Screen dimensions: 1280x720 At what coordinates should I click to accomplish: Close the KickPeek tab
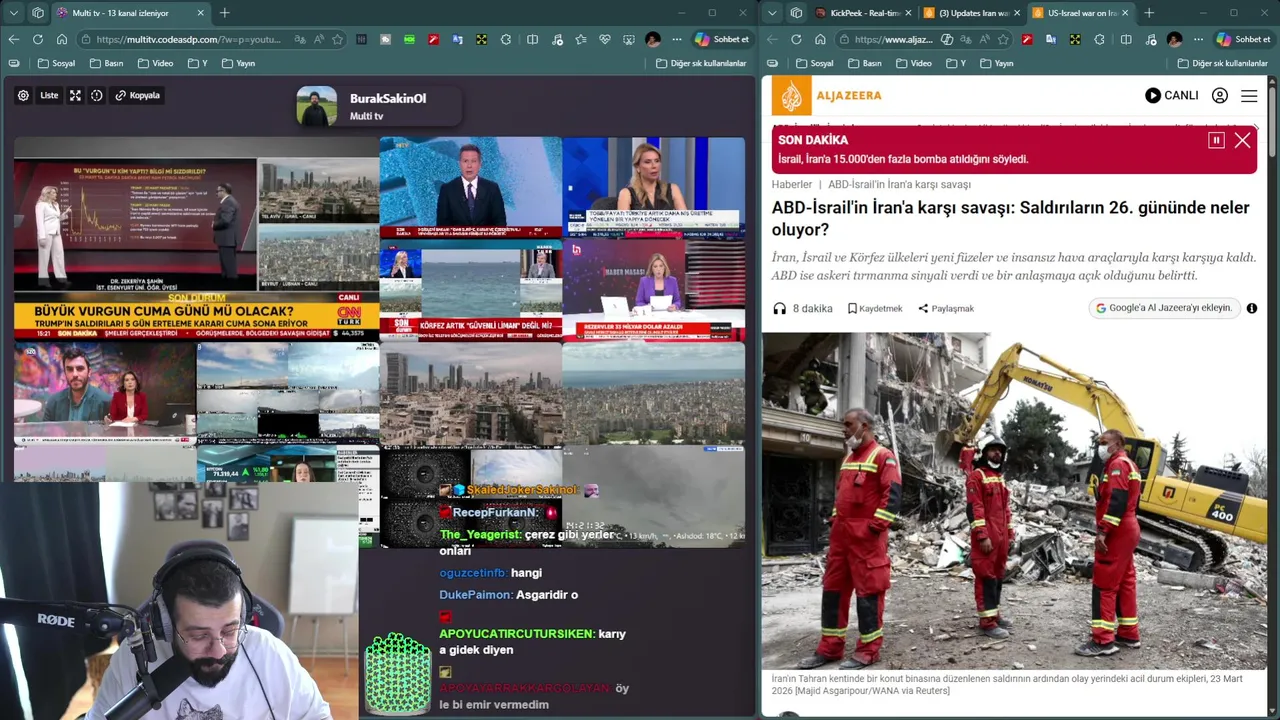[x=908, y=13]
